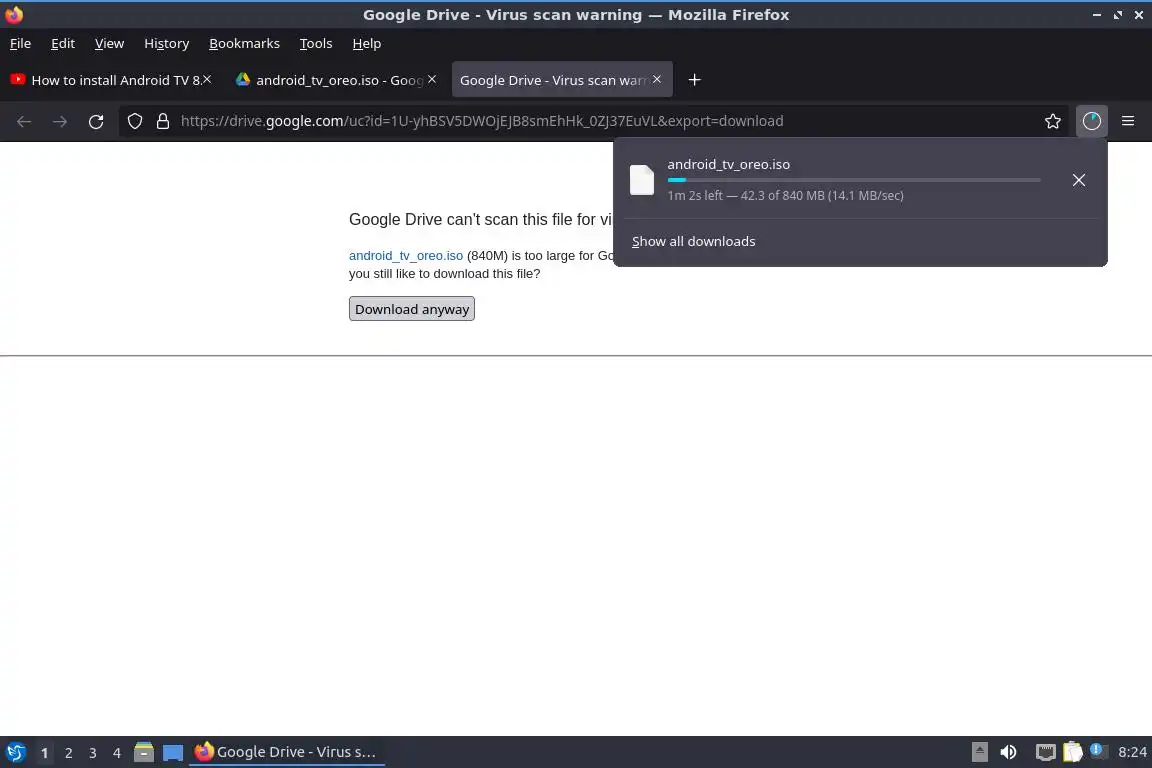Screen dimensions: 1152x768
Task: Click the update notifier tray icon
Action: [1098, 750]
